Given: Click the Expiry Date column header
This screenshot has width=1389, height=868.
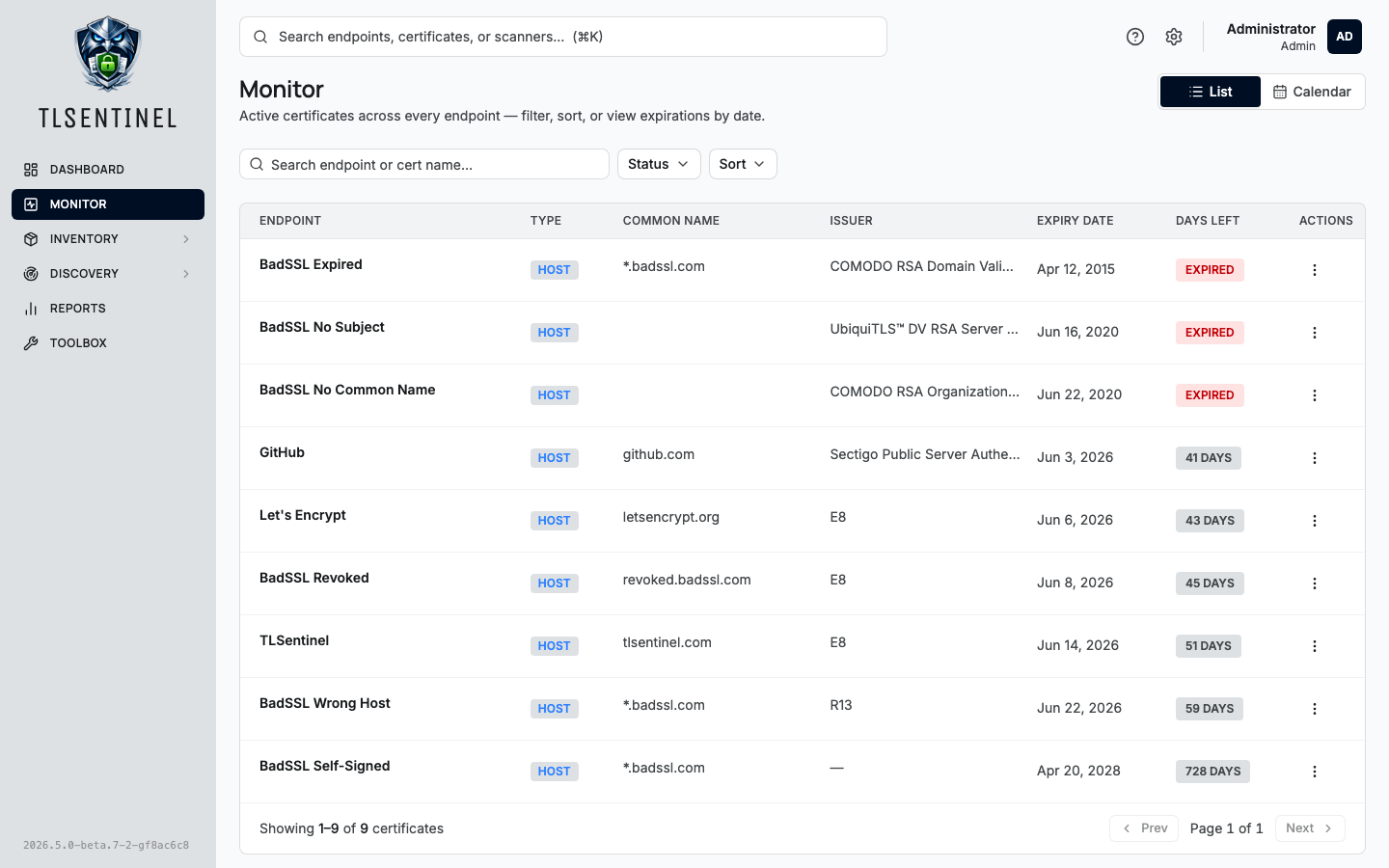Looking at the screenshot, I should (1075, 221).
